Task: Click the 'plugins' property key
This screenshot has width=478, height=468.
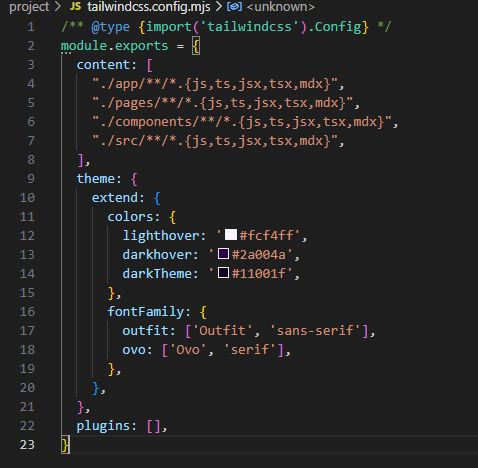Action: pyautogui.click(x=103, y=426)
